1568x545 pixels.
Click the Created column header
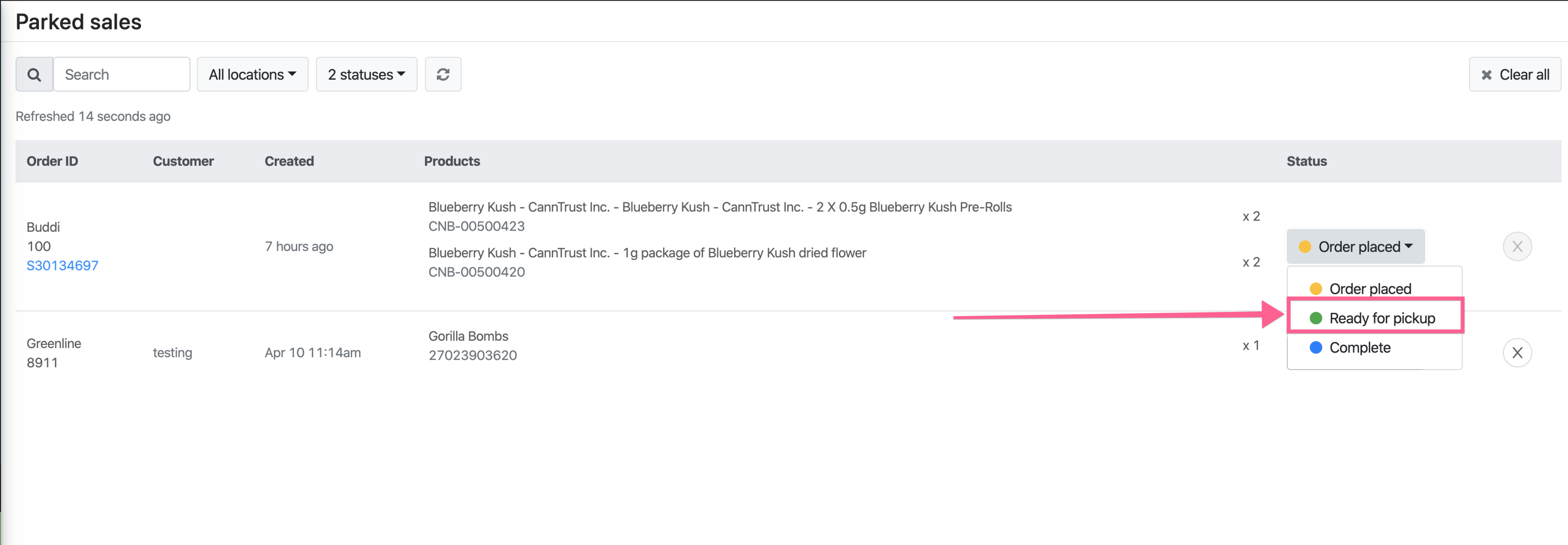(289, 161)
